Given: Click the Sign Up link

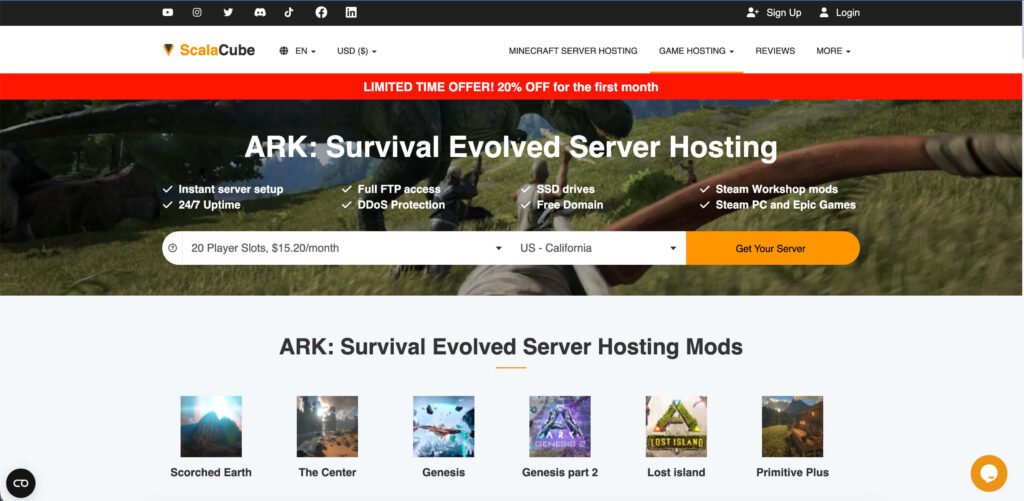Looking at the screenshot, I should tap(774, 12).
